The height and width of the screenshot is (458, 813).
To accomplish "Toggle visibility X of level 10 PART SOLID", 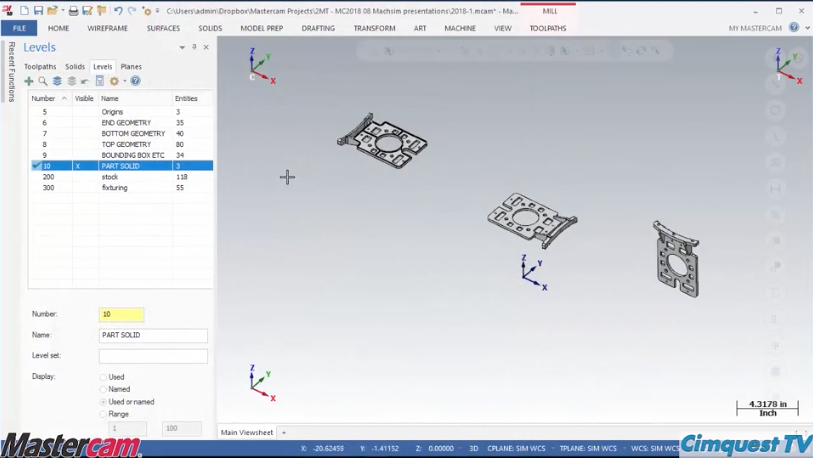I will 78,166.
